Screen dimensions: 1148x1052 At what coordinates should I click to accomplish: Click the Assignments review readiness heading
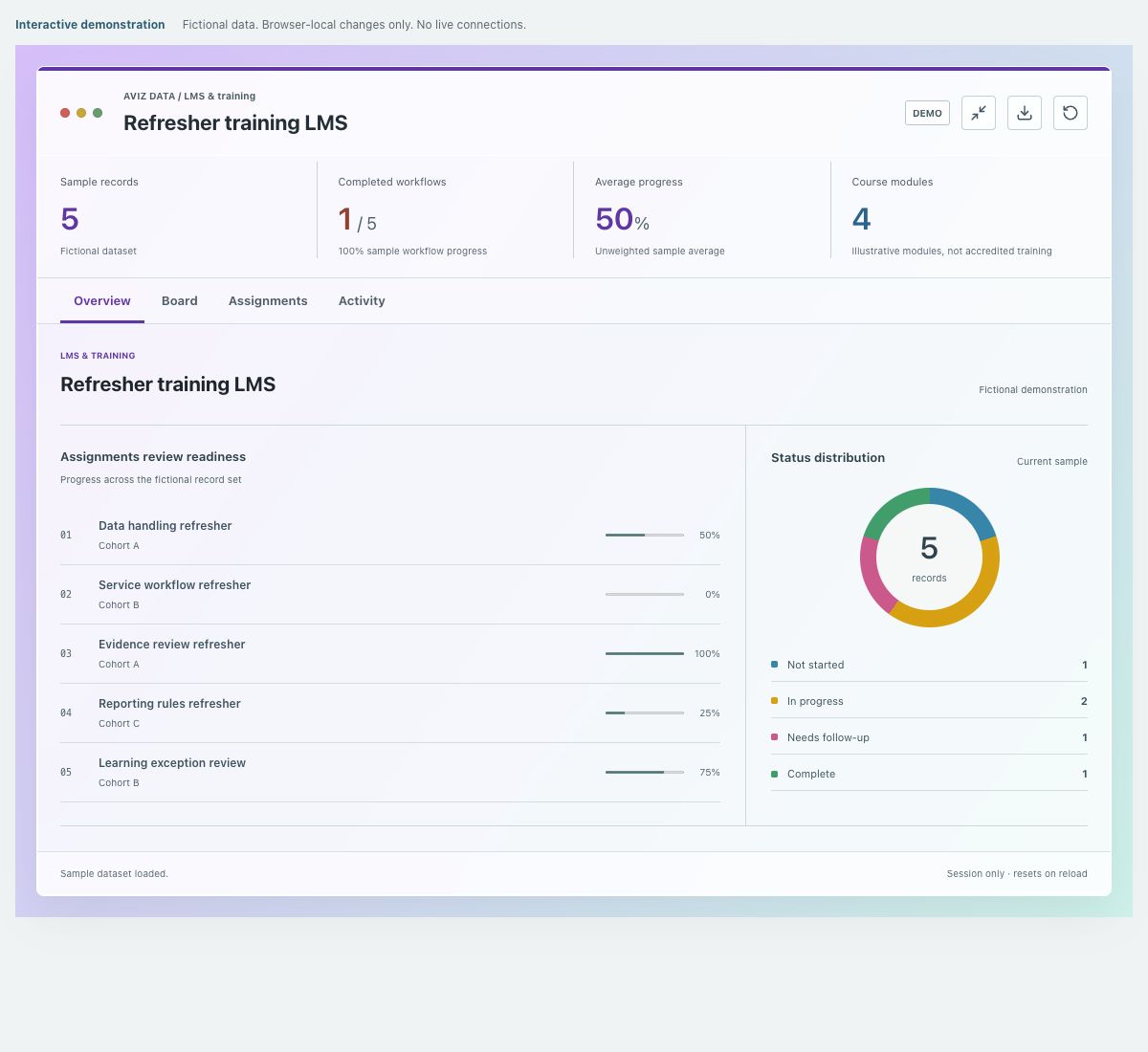[153, 456]
